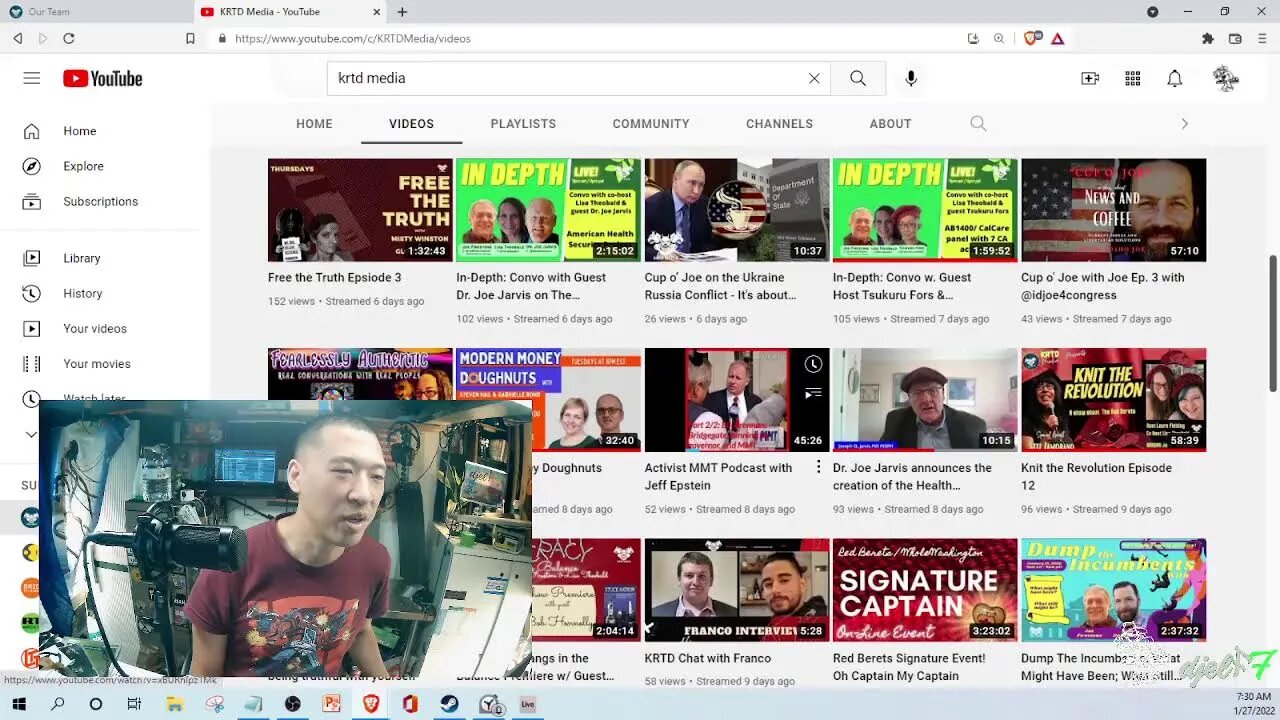Open the ABOUT channel tab
1280x720 pixels.
[890, 124]
